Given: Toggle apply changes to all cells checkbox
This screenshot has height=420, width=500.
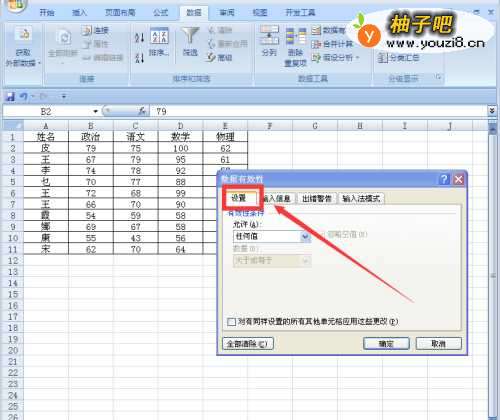Looking at the screenshot, I should (x=231, y=322).
